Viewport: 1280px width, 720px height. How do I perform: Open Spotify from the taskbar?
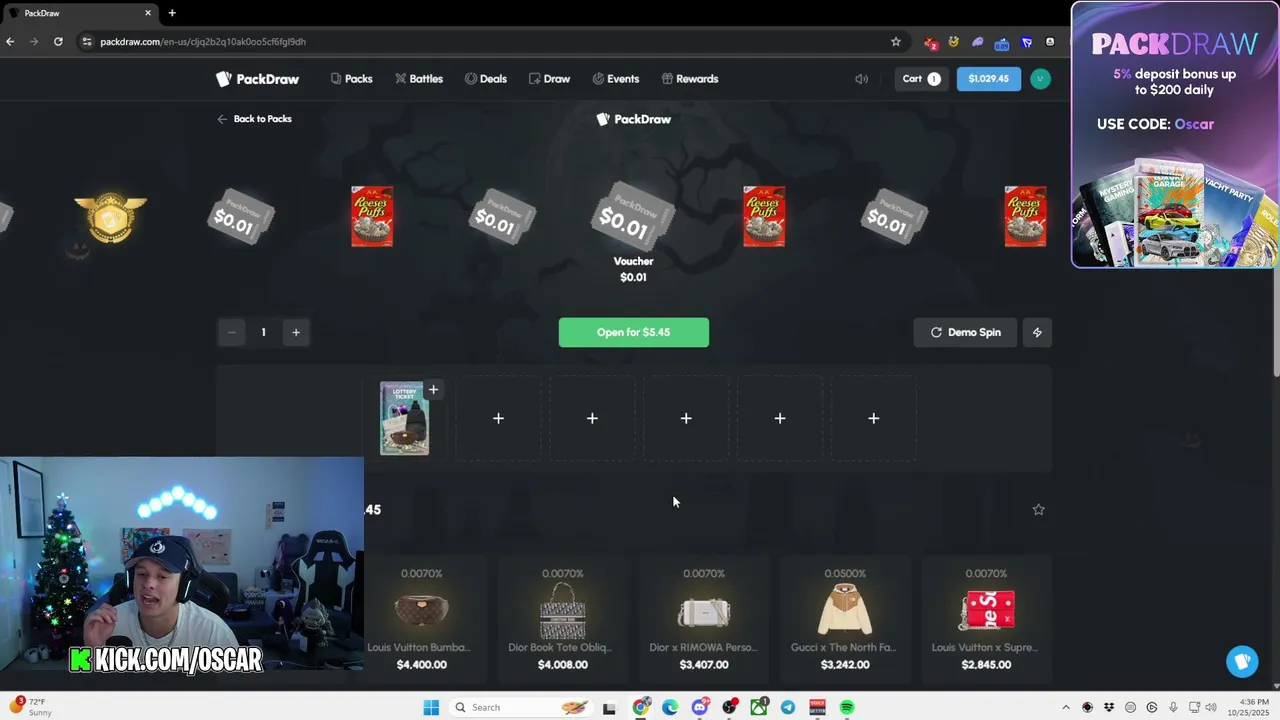[847, 707]
